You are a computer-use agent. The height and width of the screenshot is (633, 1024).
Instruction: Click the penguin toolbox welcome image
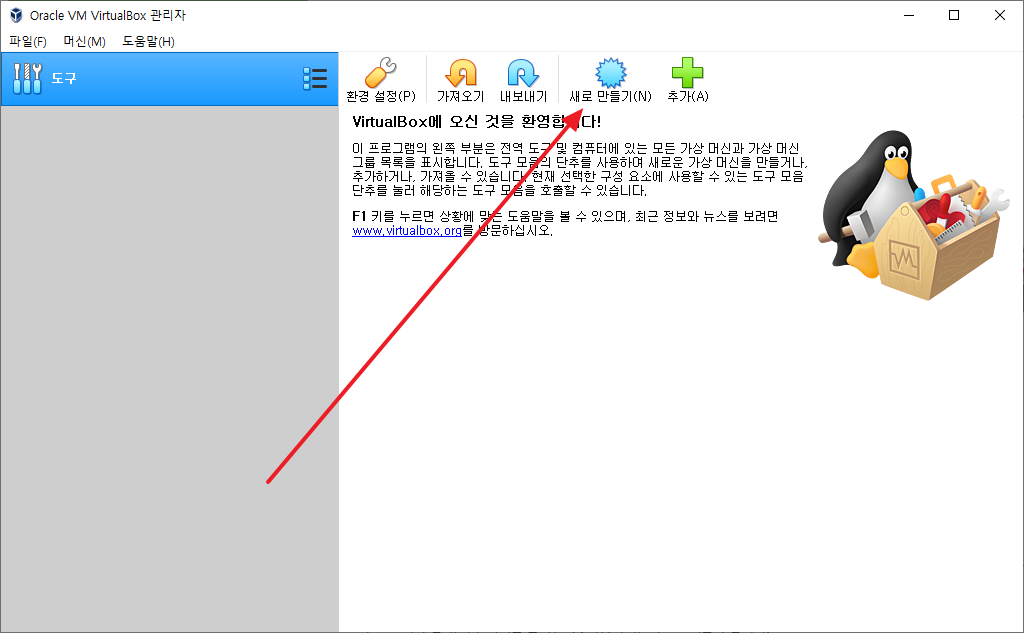[x=914, y=215]
